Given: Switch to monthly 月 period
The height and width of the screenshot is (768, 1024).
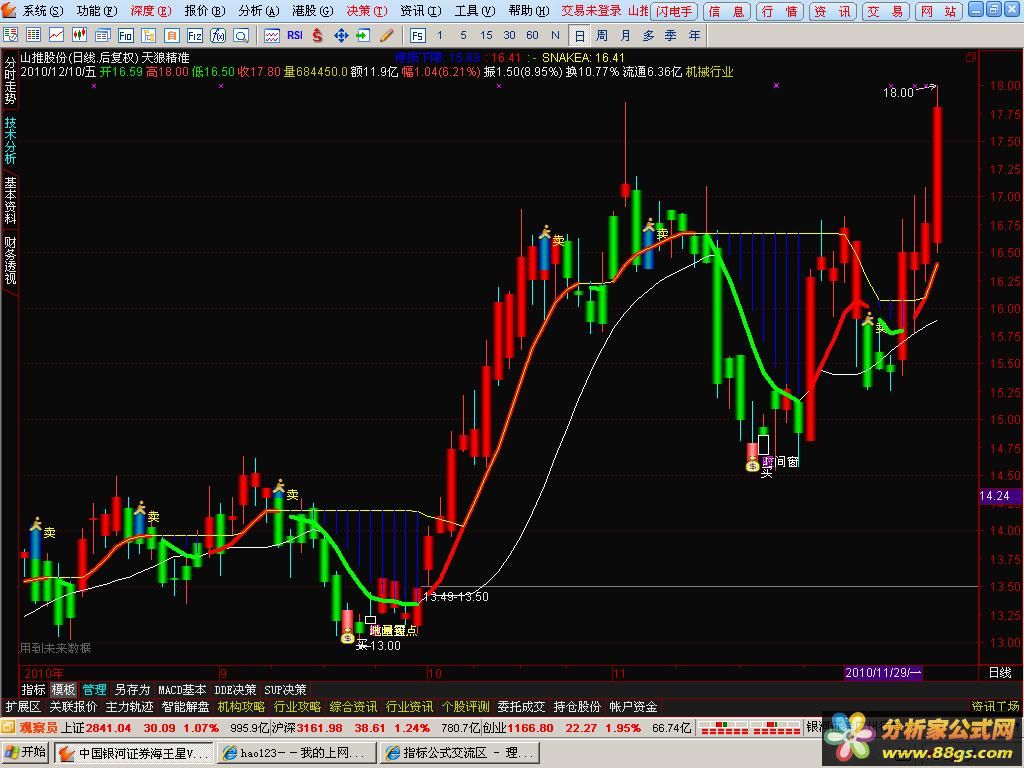Looking at the screenshot, I should tap(626, 35).
